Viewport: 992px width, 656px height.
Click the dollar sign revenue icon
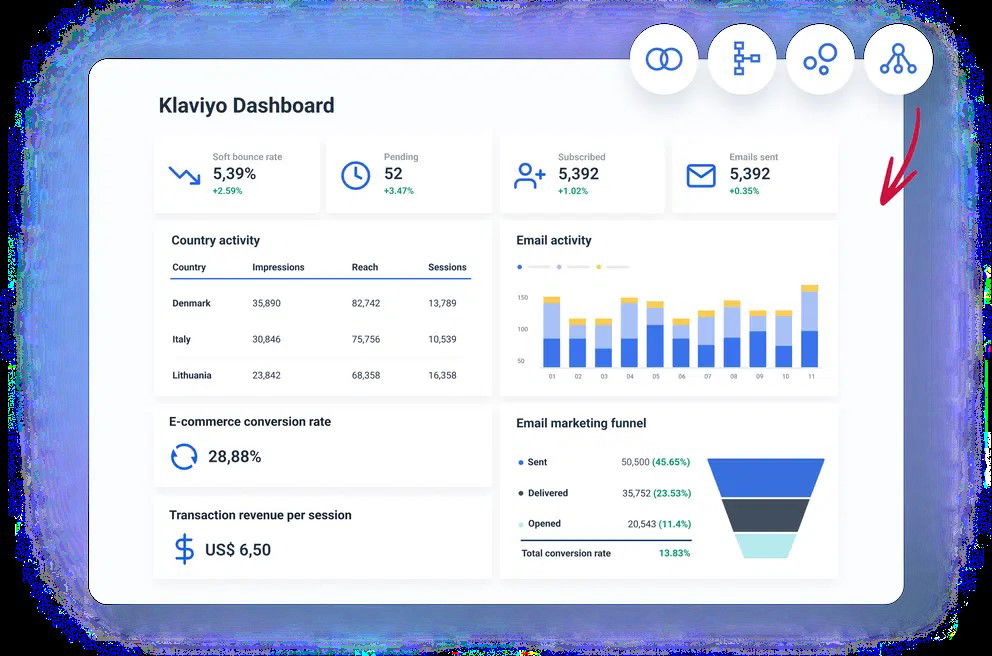[x=184, y=548]
